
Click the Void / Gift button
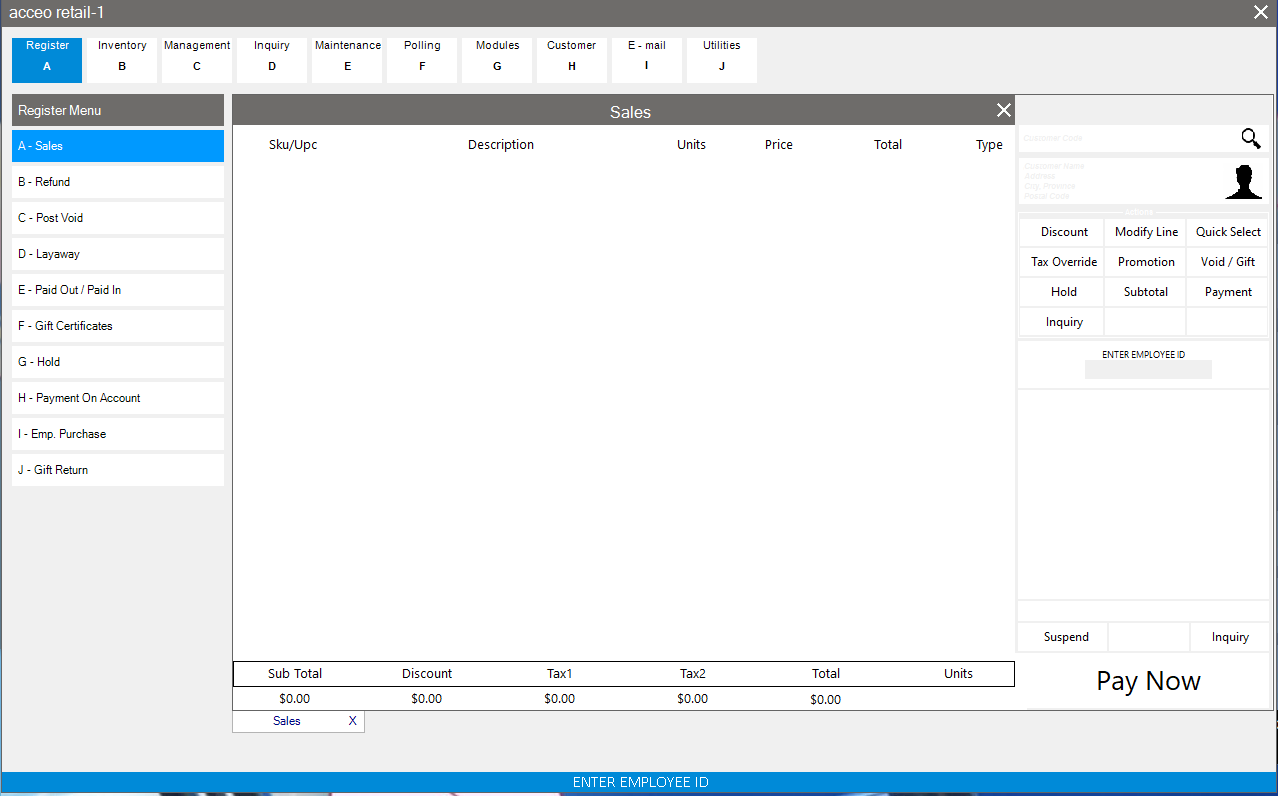pyautogui.click(x=1228, y=262)
